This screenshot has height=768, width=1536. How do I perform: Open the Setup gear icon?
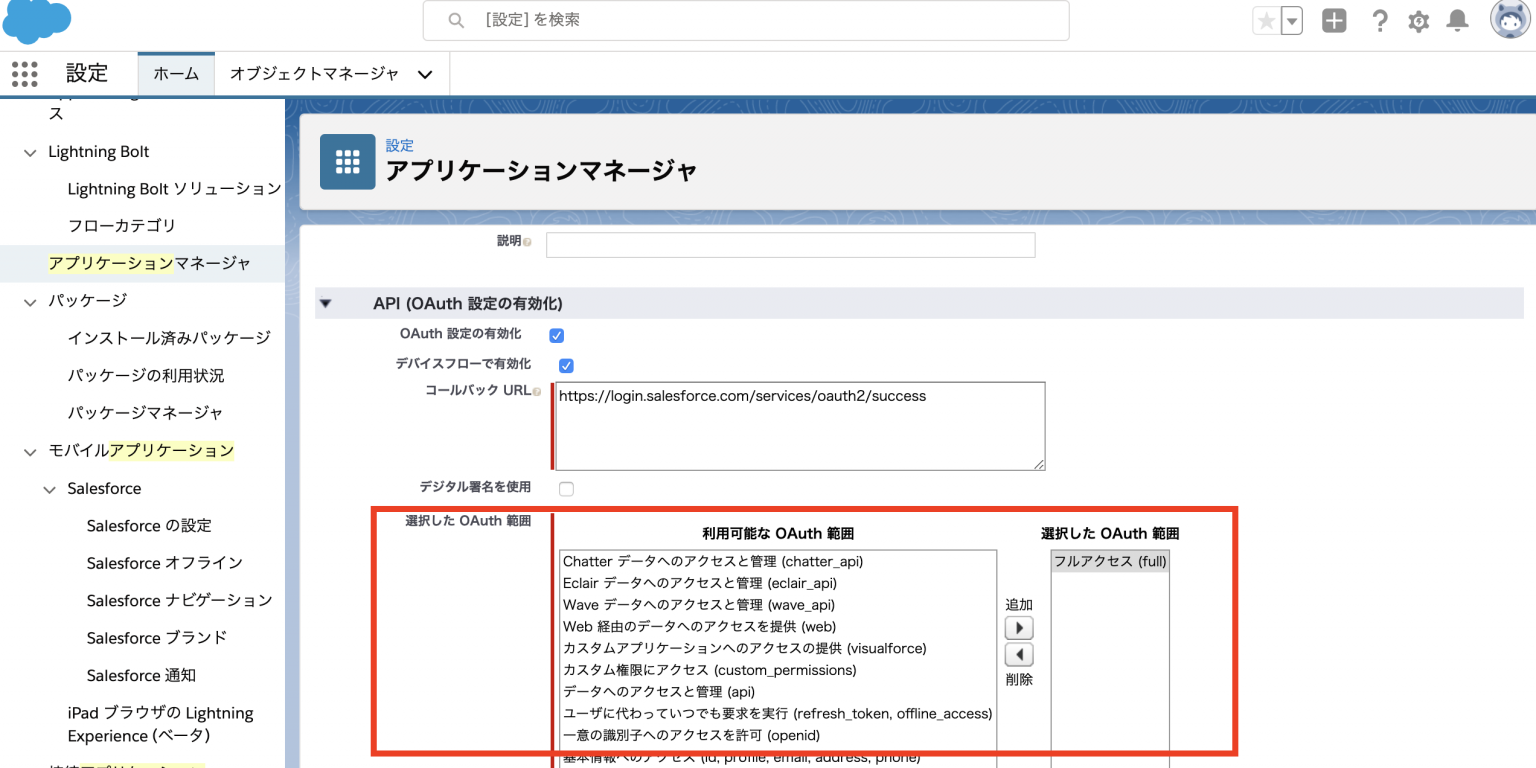1418,20
